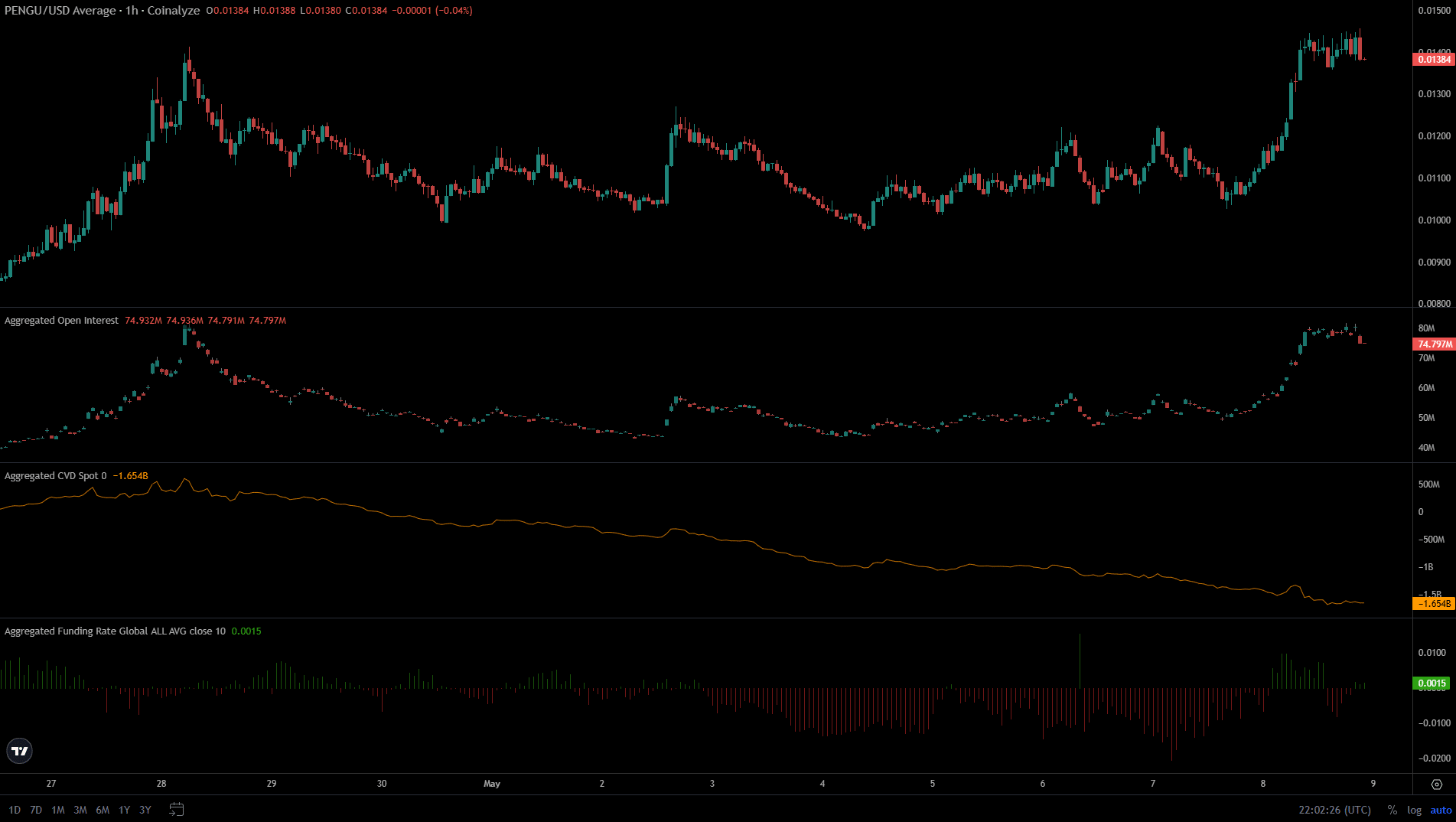
Task: Select the Aggregated Open Interest legend
Action: coord(61,321)
